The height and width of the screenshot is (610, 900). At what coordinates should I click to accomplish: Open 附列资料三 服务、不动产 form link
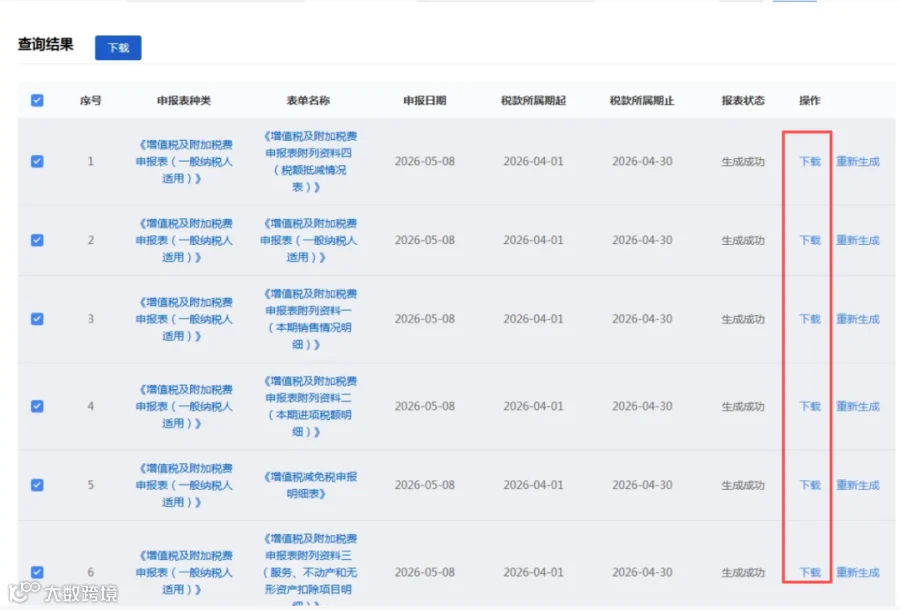309,570
